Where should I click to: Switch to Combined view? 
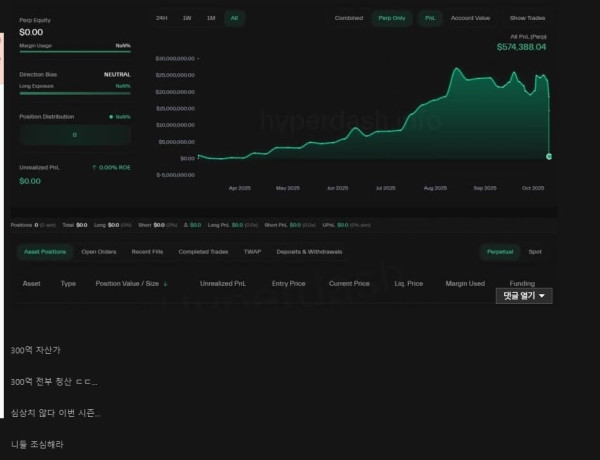coord(349,18)
